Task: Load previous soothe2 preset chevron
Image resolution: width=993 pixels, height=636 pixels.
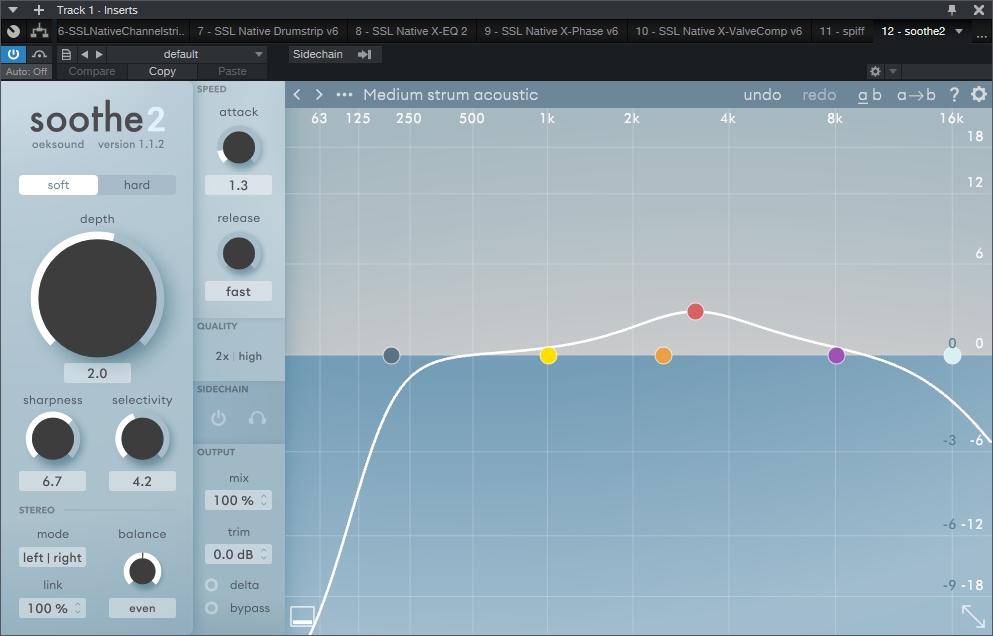Action: point(297,94)
